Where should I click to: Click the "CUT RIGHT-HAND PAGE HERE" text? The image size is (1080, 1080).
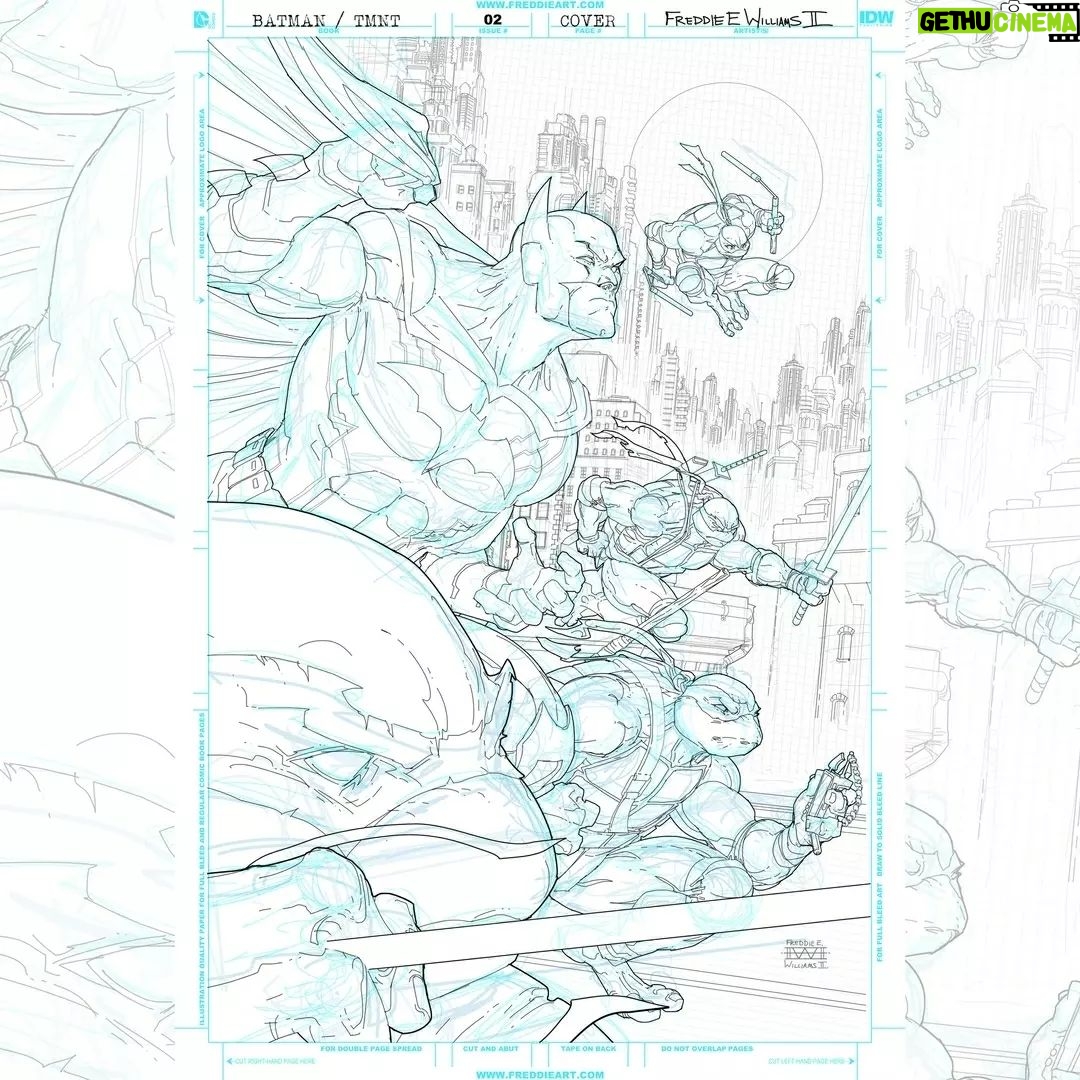pyautogui.click(x=275, y=1061)
